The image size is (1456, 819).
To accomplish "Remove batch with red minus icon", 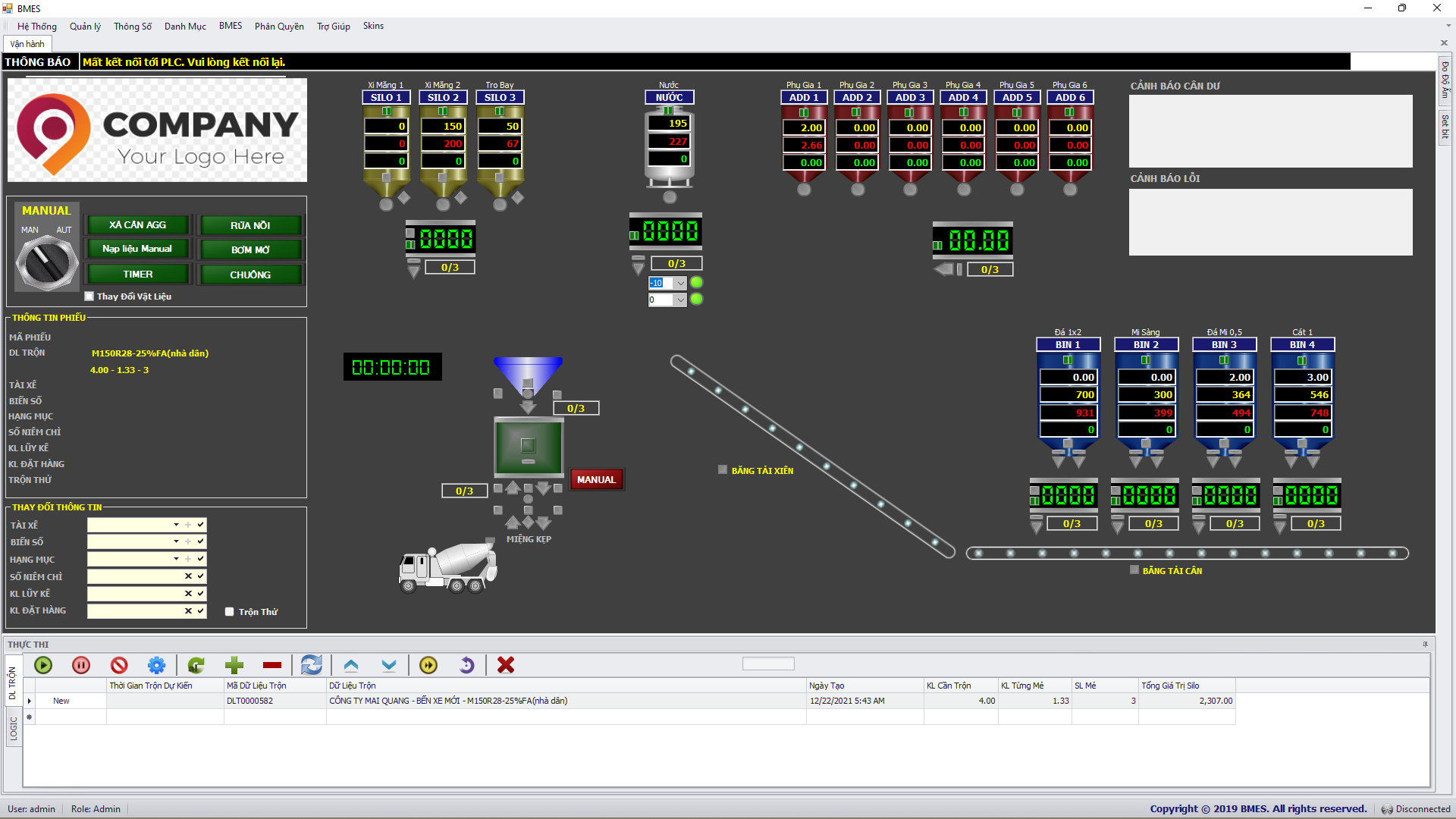I will [272, 665].
